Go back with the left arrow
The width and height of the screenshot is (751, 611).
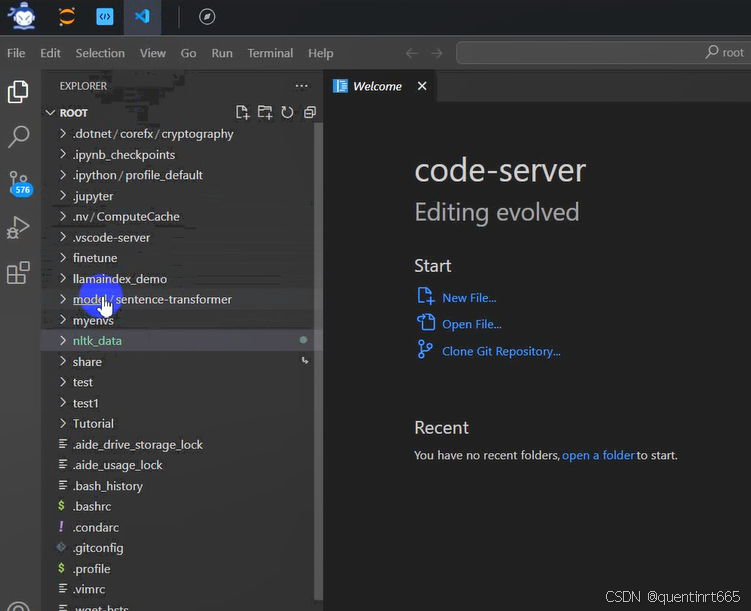(x=412, y=53)
